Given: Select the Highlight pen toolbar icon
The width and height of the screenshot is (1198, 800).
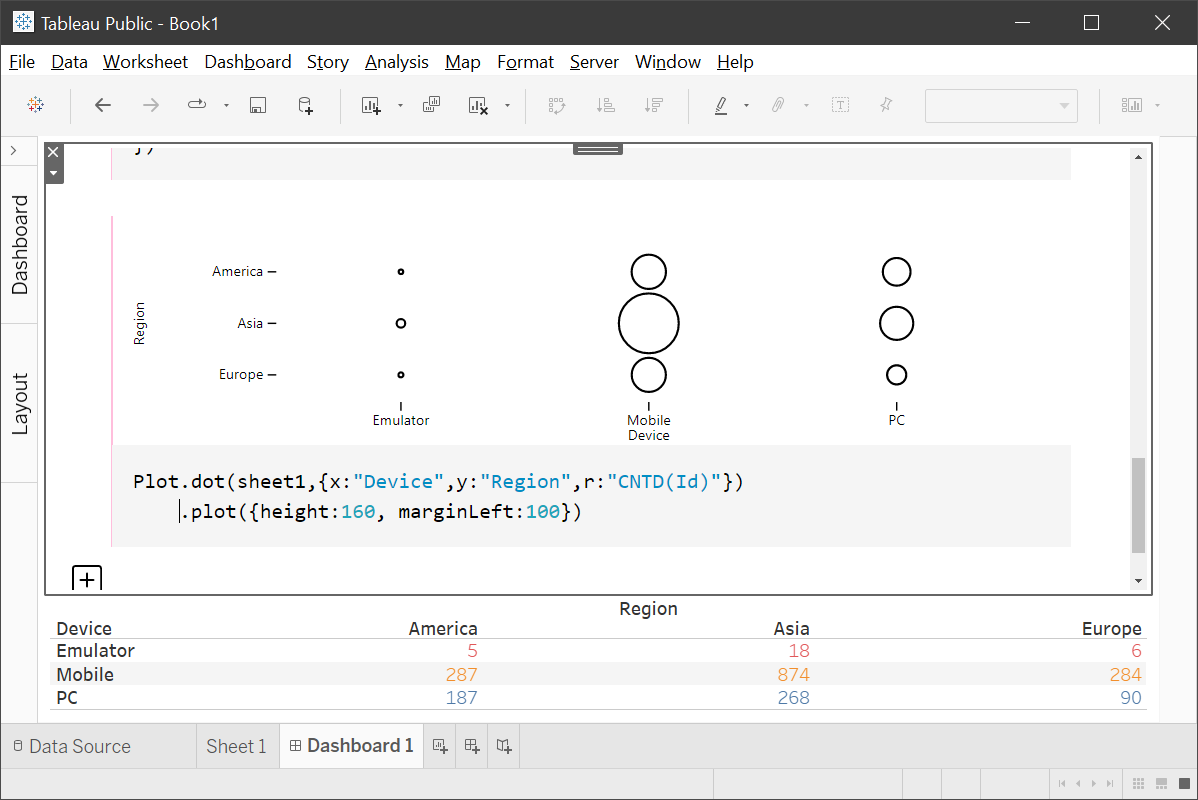Looking at the screenshot, I should [x=721, y=105].
